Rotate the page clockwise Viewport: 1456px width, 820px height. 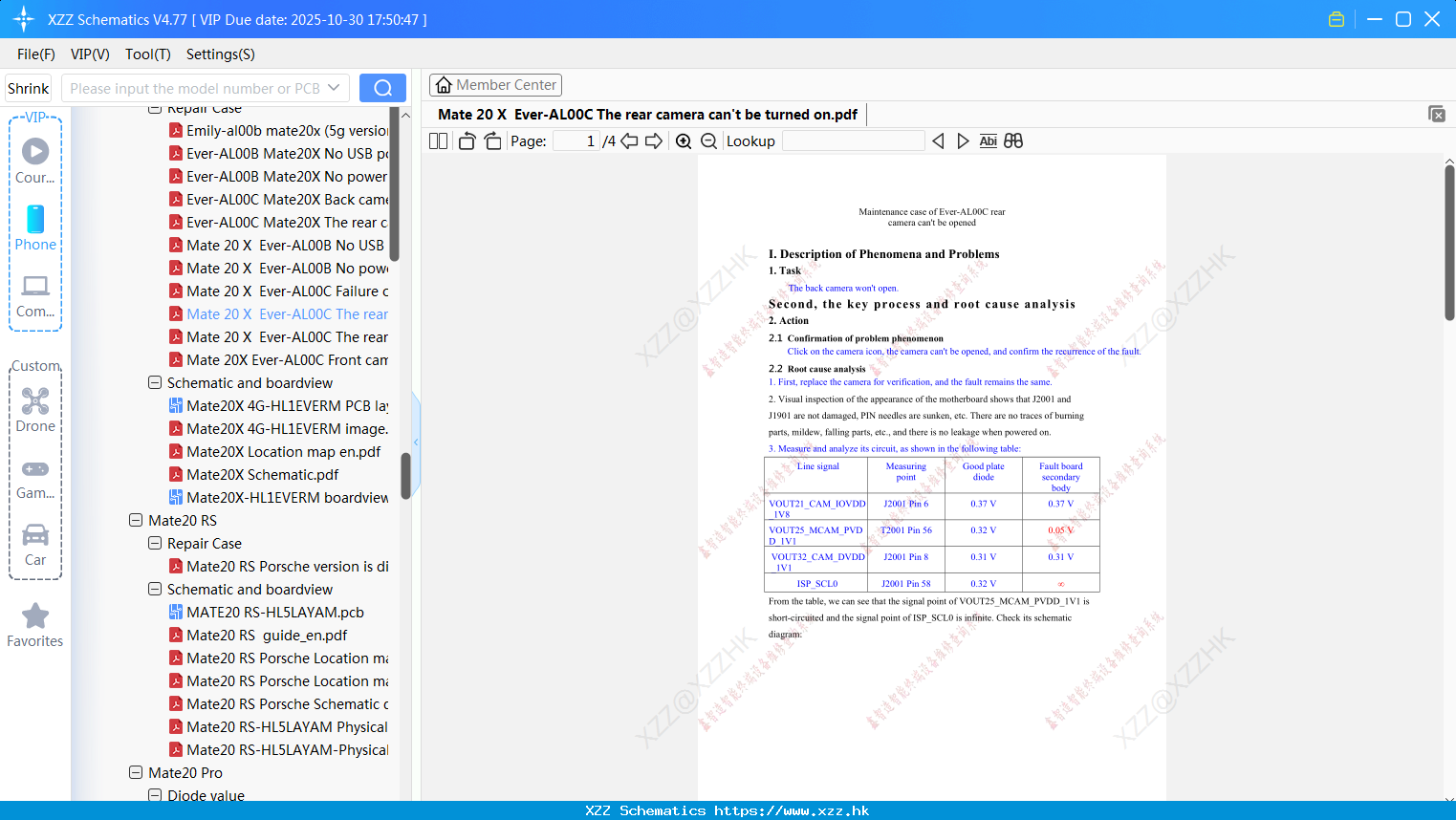492,141
